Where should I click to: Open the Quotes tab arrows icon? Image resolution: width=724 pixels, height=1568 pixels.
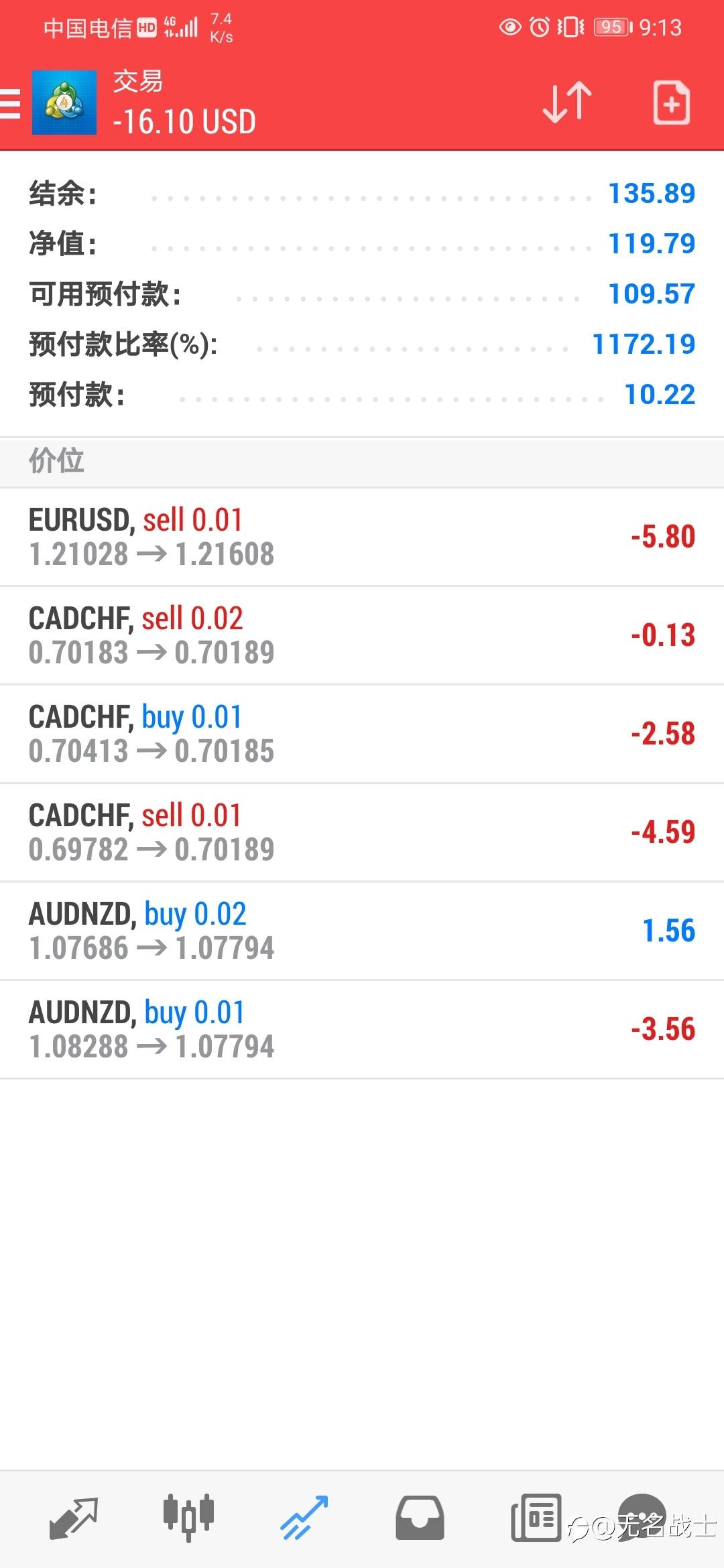pos(74,1518)
